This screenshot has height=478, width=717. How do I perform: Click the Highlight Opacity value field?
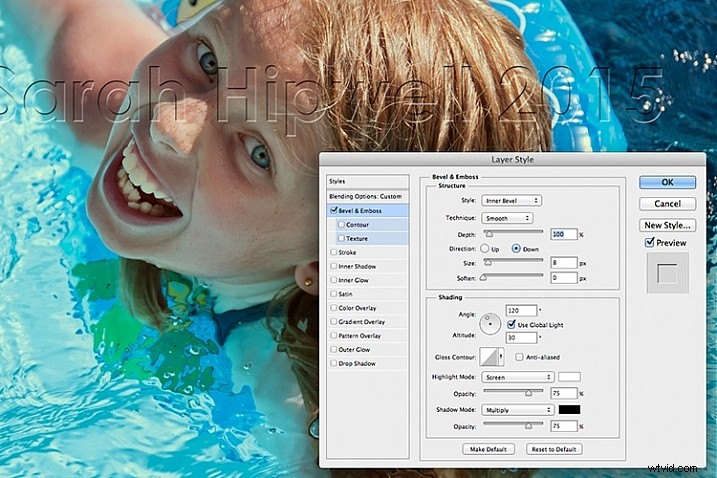[564, 393]
